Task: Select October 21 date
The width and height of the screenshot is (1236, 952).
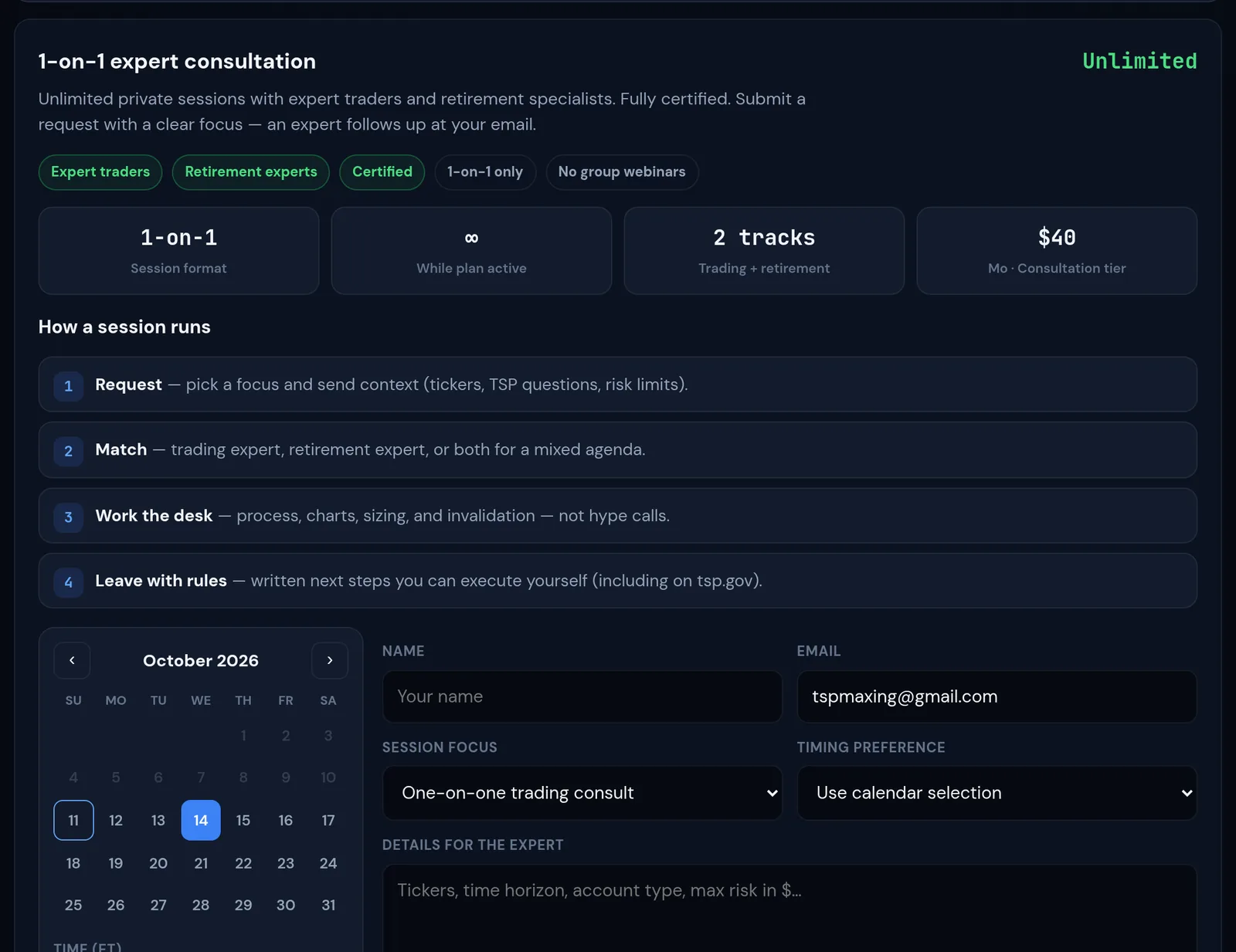Action: pos(201,863)
